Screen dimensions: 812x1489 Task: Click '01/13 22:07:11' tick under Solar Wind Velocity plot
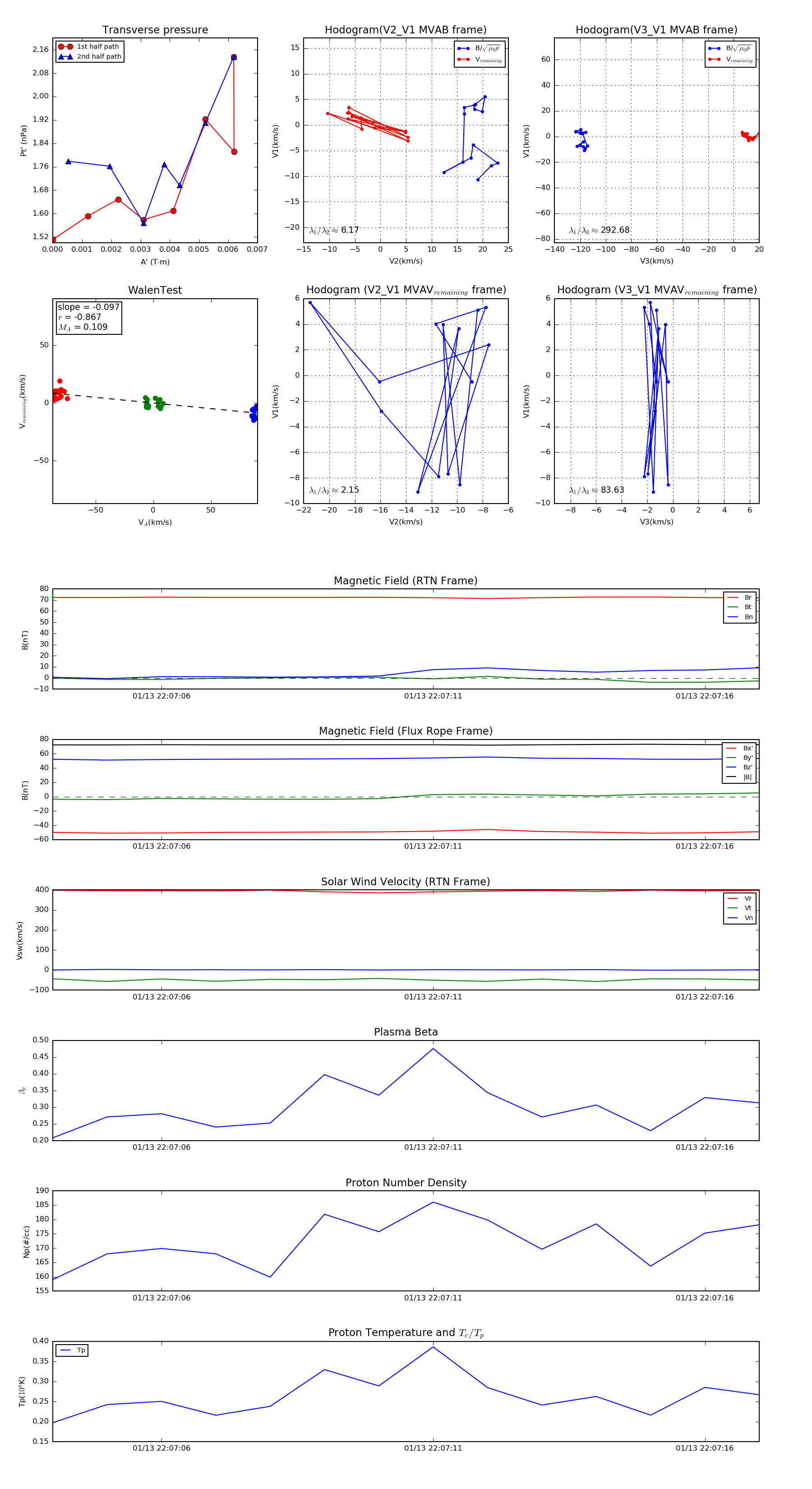tap(434, 997)
